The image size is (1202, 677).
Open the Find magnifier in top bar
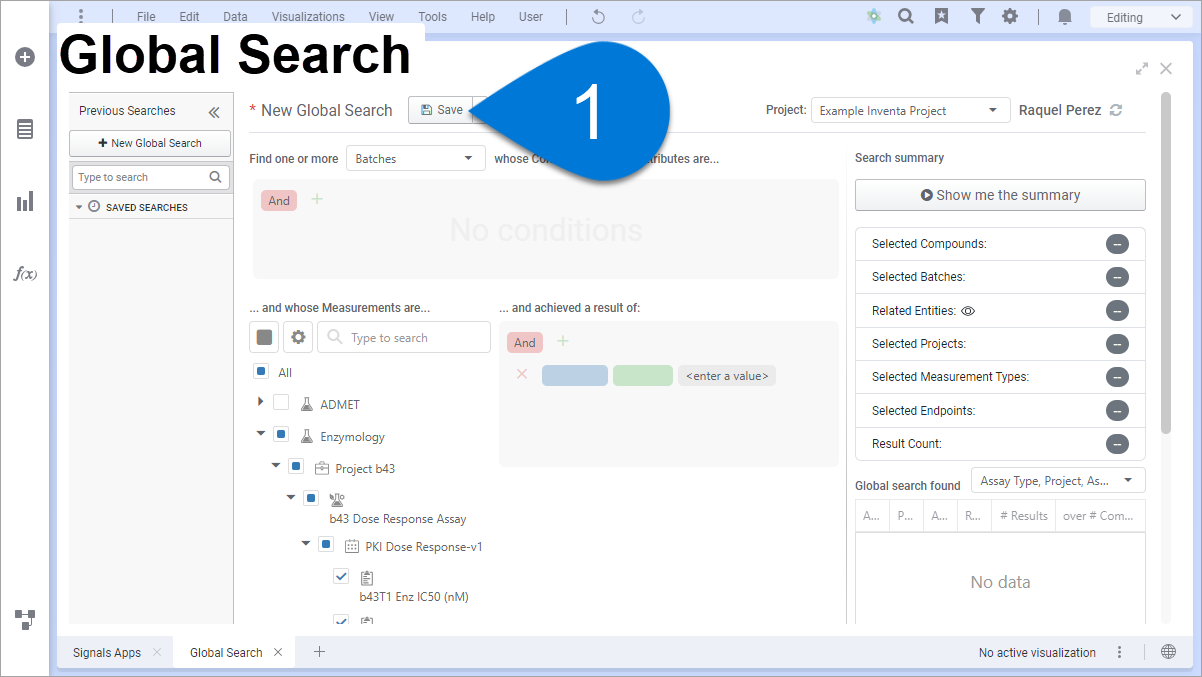(906, 17)
